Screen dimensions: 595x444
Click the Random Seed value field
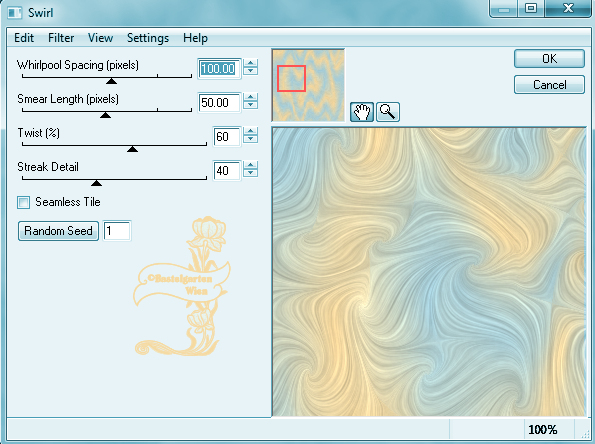pyautogui.click(x=117, y=231)
